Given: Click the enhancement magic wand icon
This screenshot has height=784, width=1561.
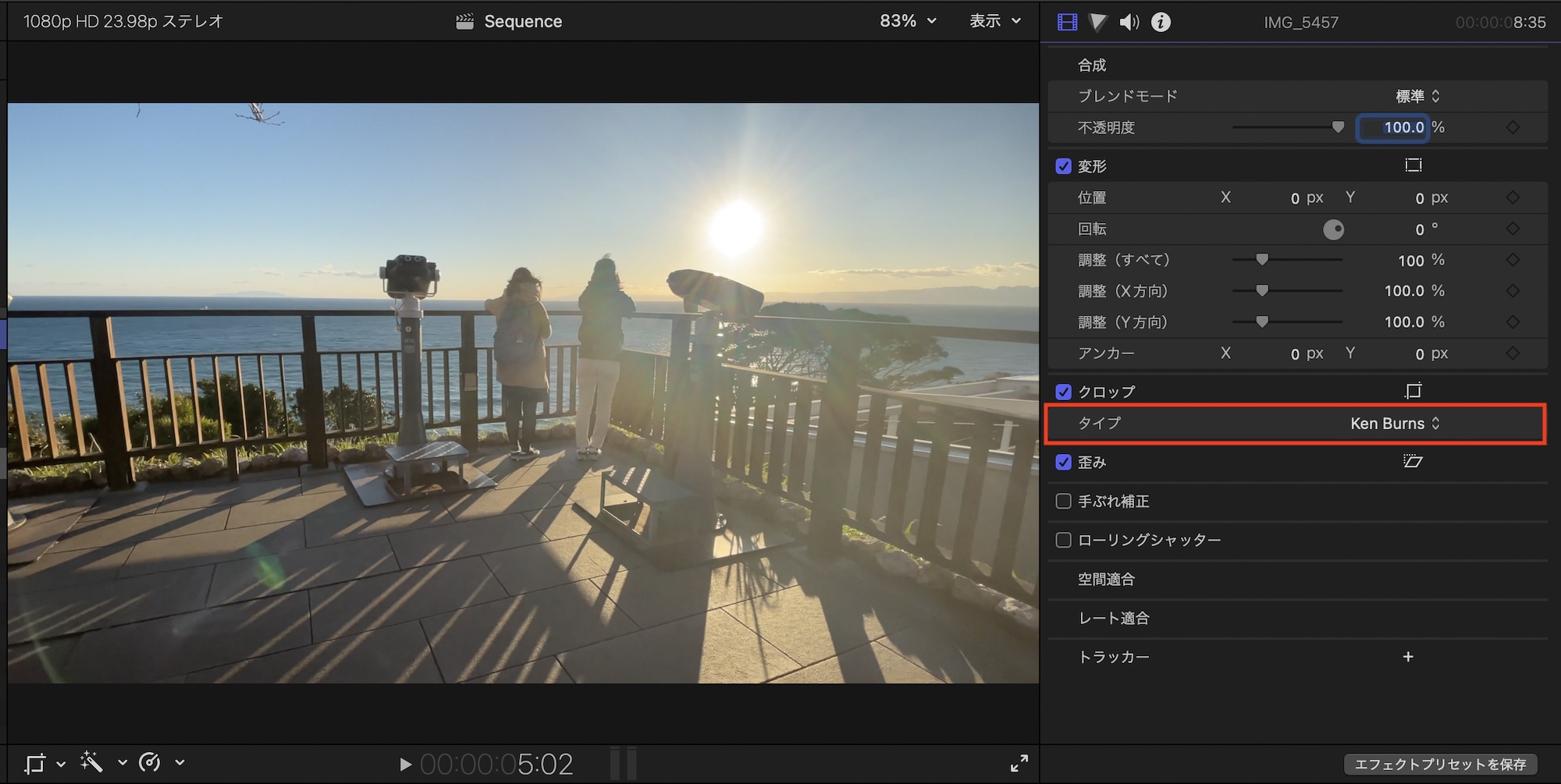Looking at the screenshot, I should click(91, 762).
